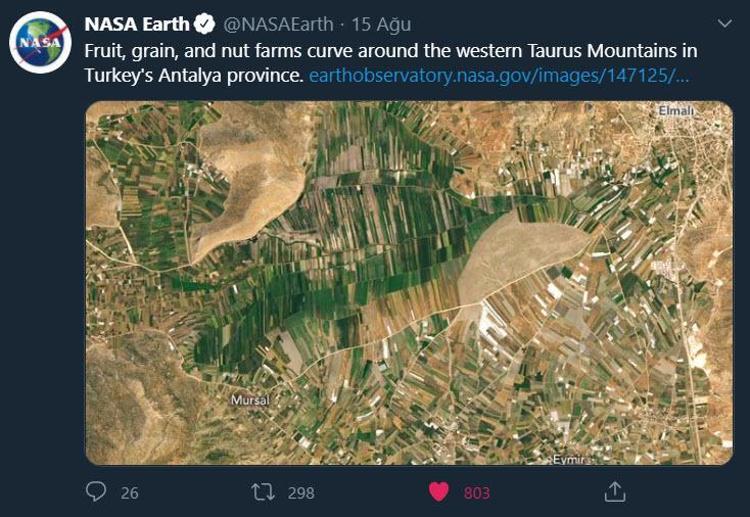The image size is (750, 517).
Task: Open the NASA Earth display name
Action: click(137, 24)
